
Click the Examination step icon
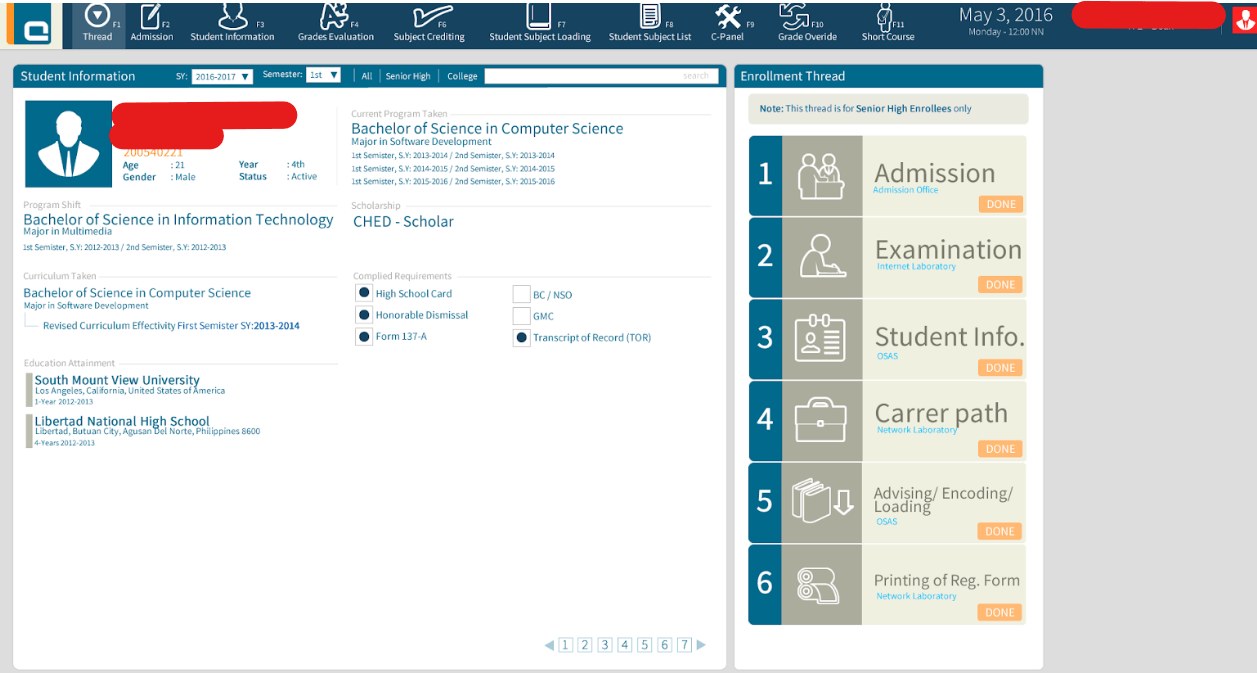click(x=822, y=257)
